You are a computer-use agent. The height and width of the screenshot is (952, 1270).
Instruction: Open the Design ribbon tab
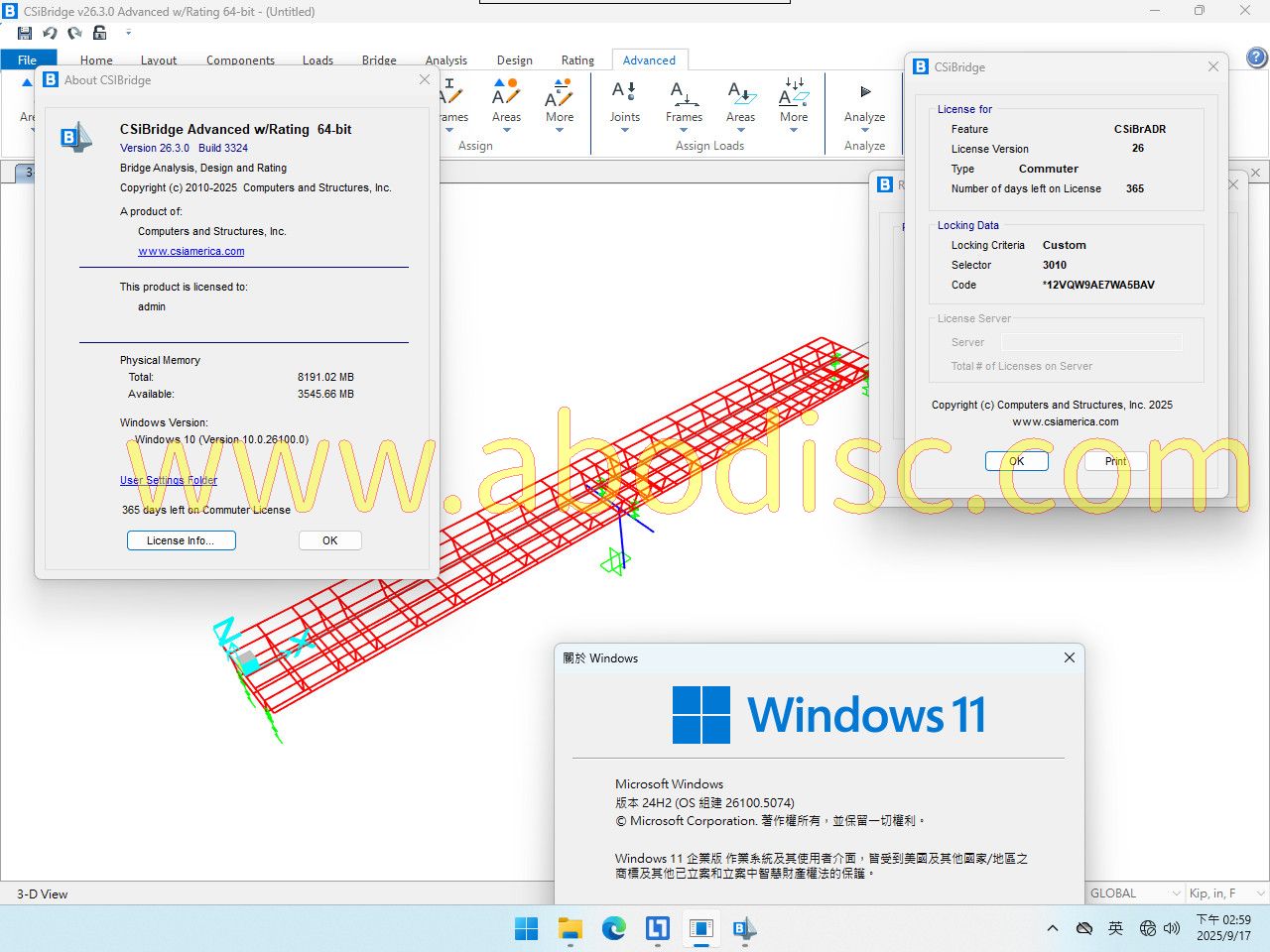pyautogui.click(x=514, y=60)
